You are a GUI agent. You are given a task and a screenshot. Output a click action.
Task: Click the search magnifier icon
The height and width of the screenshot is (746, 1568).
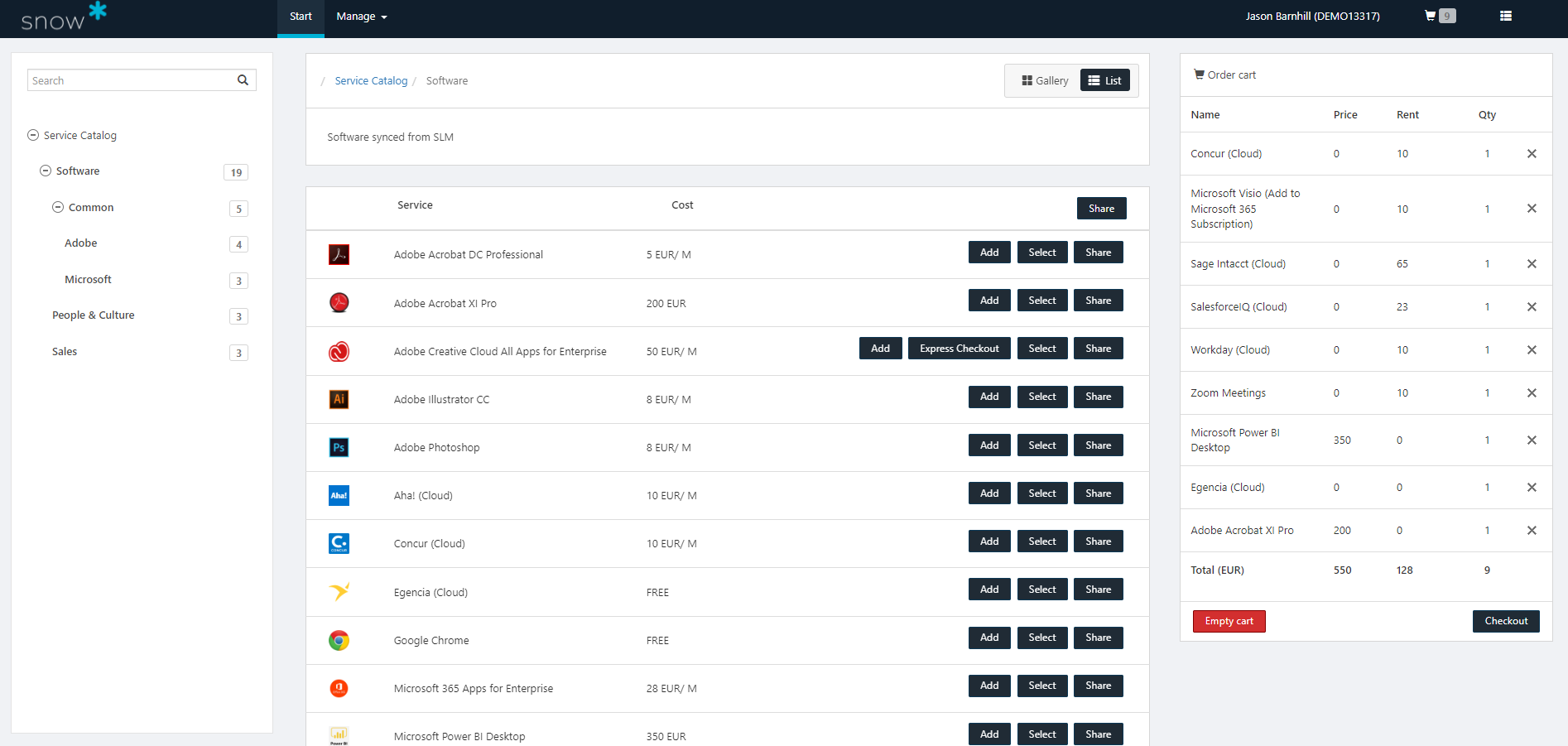pyautogui.click(x=243, y=80)
